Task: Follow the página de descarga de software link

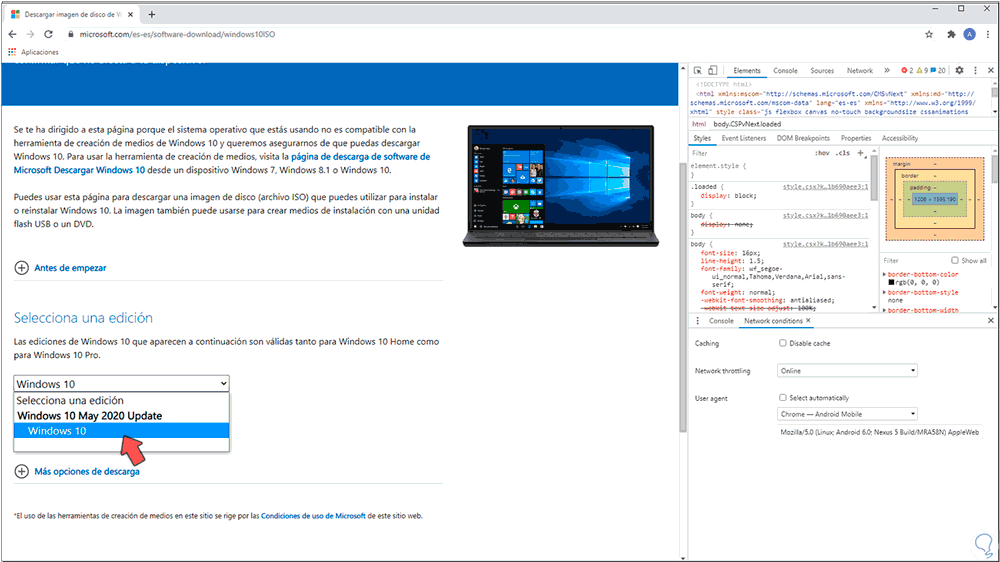Action: point(360,156)
